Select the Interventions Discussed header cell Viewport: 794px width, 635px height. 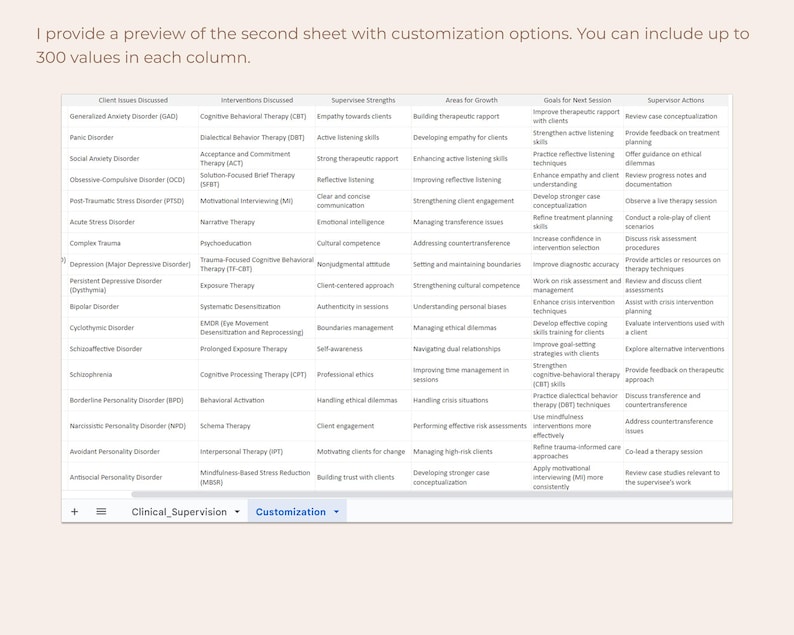257,100
